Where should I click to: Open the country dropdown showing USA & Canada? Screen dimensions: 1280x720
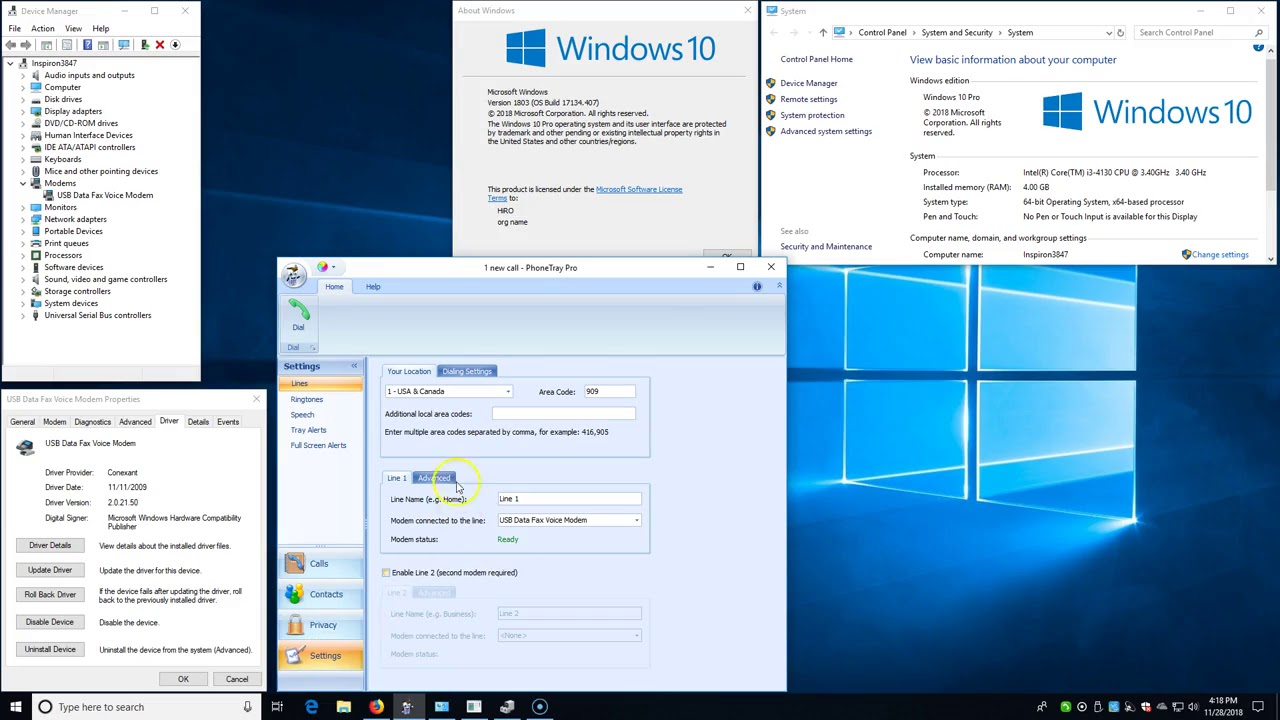pyautogui.click(x=449, y=392)
